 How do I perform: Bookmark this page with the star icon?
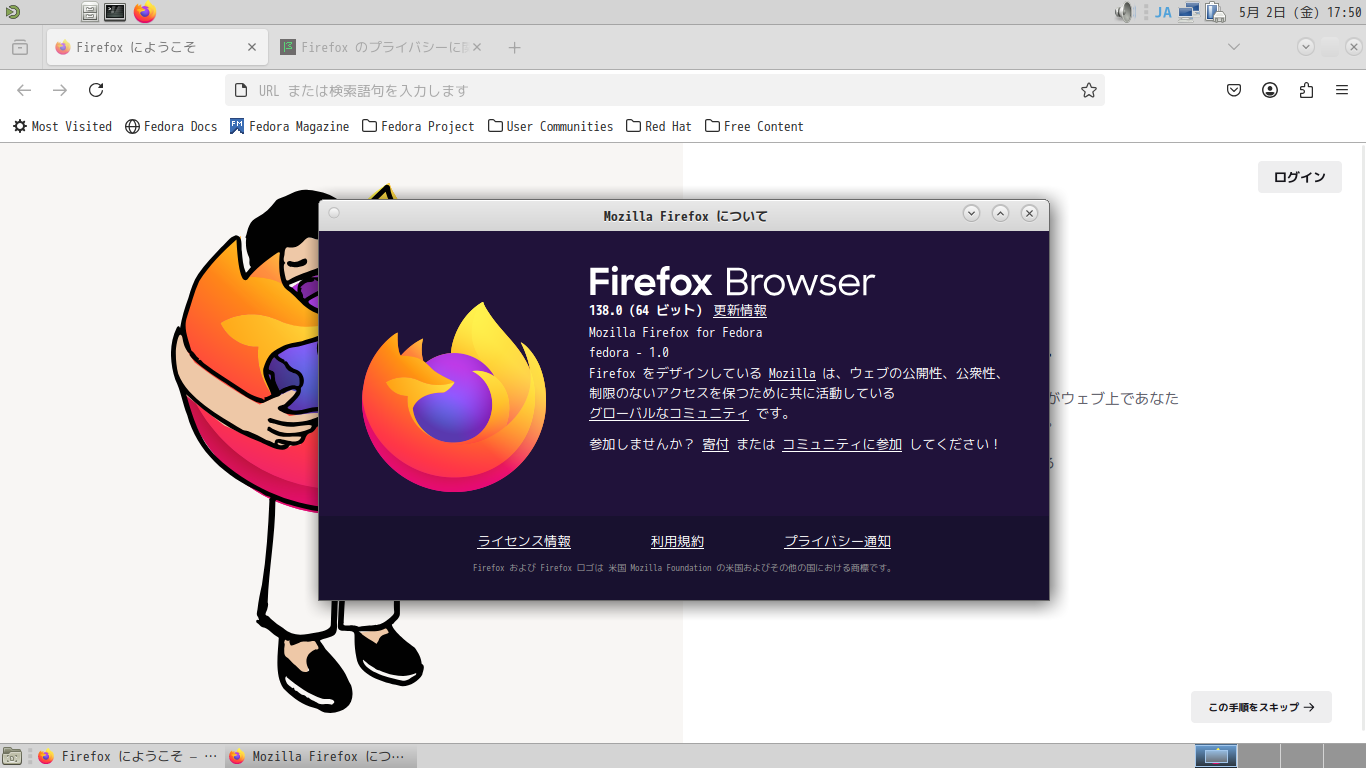coord(1089,90)
